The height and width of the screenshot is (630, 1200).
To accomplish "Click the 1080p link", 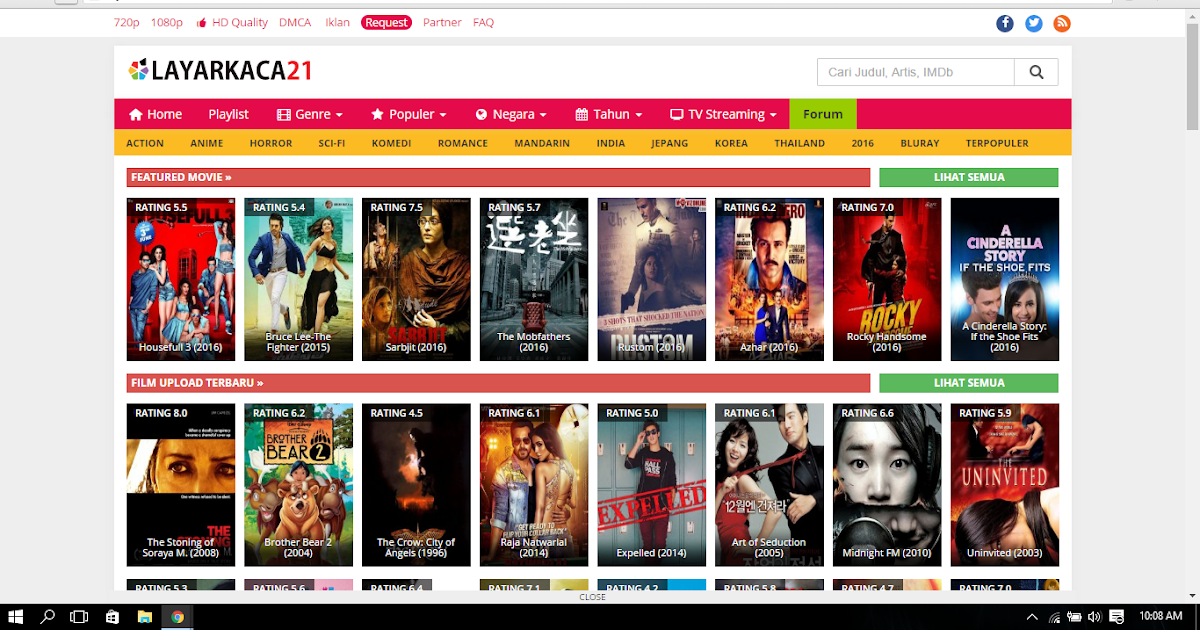I will coord(167,22).
